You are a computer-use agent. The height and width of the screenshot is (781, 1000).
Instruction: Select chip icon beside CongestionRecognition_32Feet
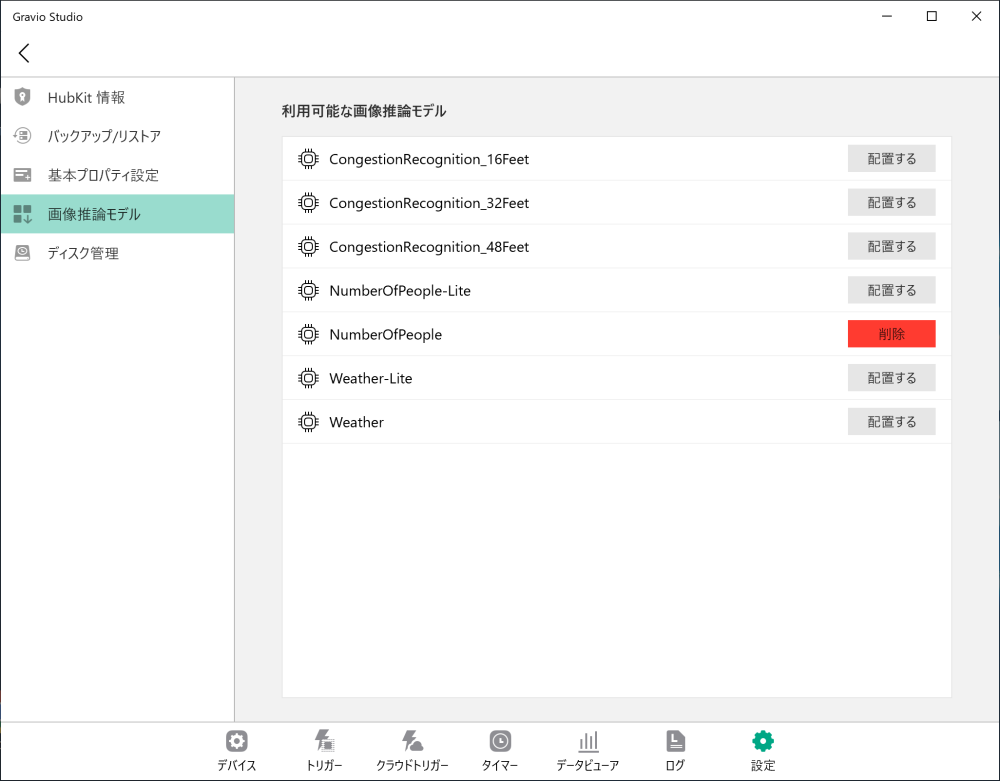pyautogui.click(x=308, y=203)
